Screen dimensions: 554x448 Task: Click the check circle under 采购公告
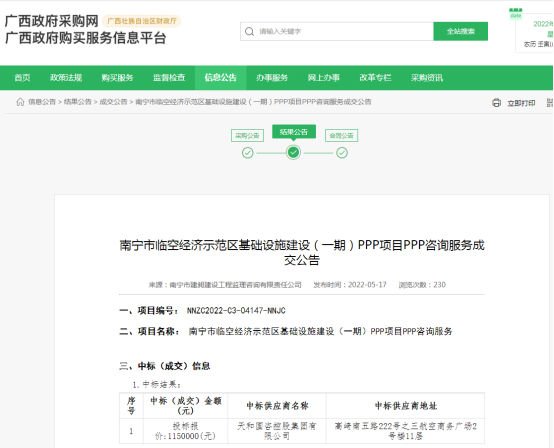tap(248, 153)
